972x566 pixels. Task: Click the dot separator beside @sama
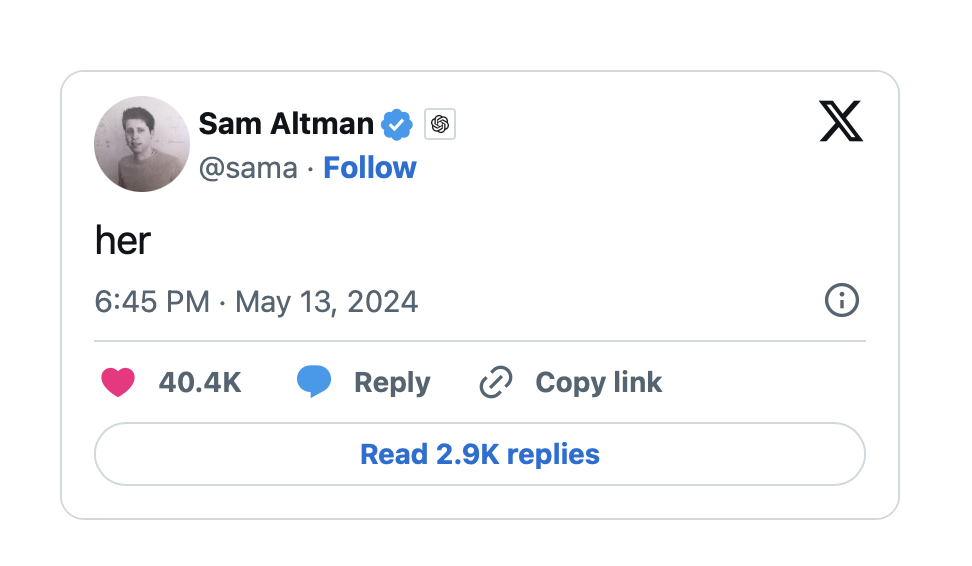(x=311, y=168)
